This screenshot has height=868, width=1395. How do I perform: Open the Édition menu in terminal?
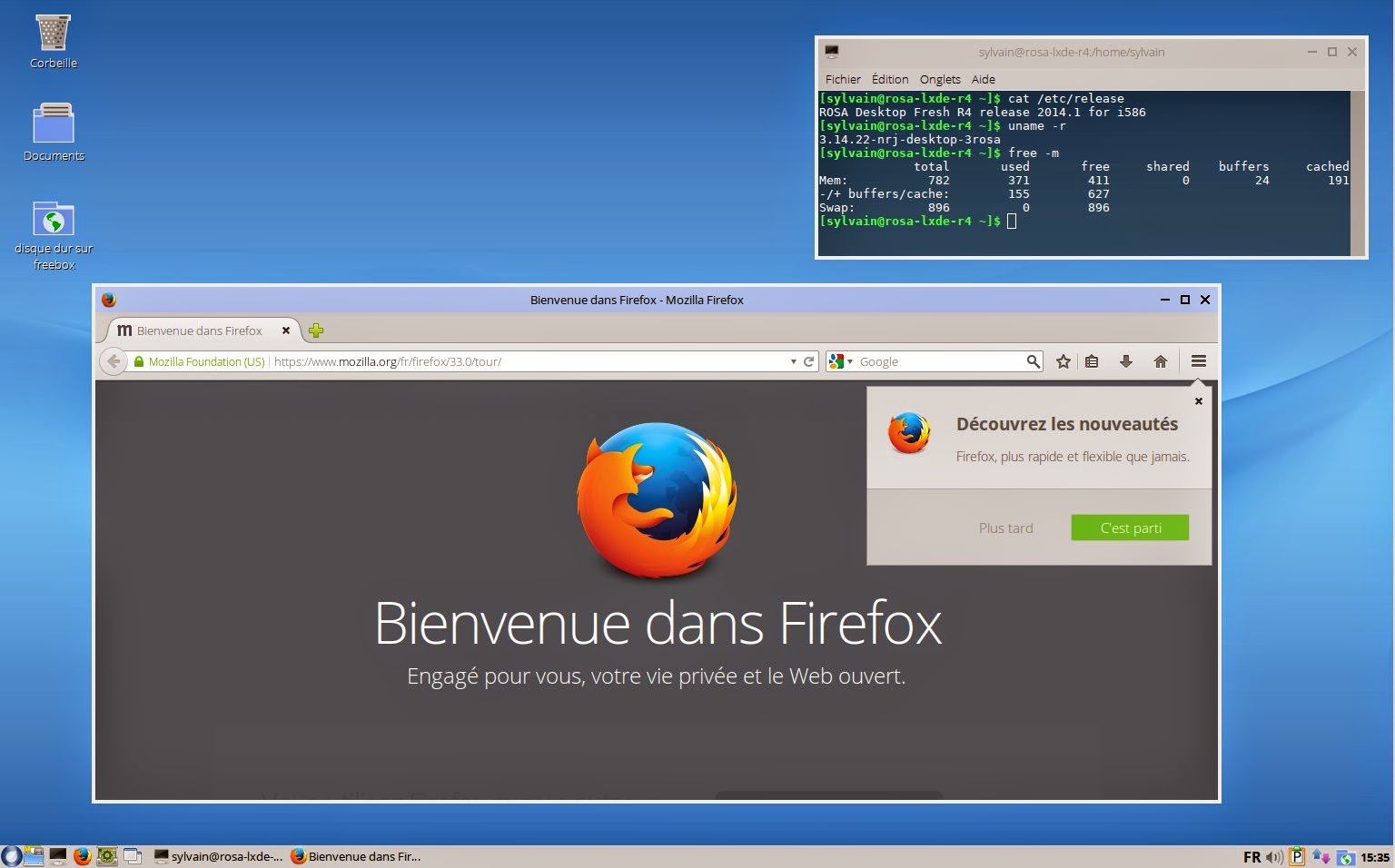click(890, 79)
